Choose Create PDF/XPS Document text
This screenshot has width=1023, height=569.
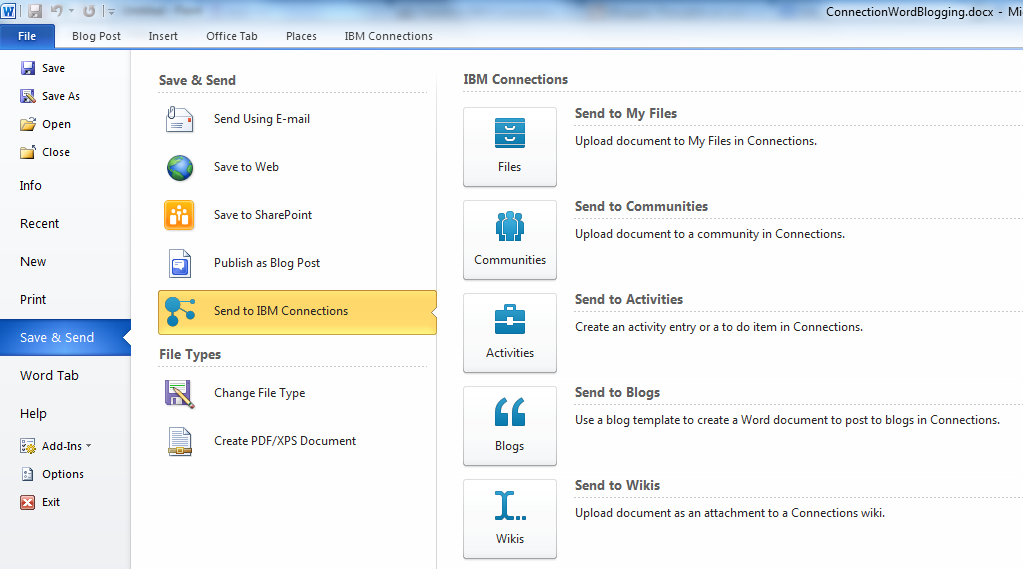285,441
